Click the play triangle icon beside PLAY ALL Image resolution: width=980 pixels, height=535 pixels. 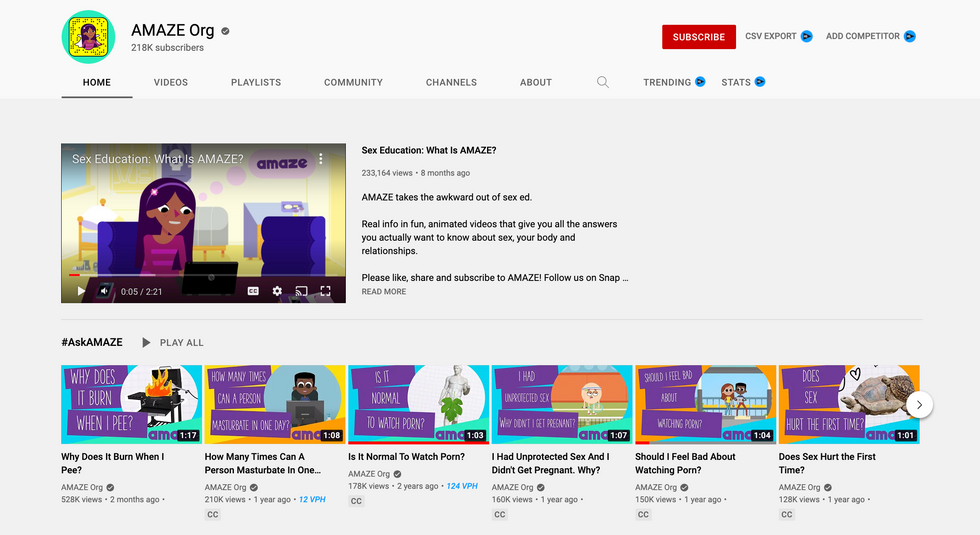click(x=146, y=342)
